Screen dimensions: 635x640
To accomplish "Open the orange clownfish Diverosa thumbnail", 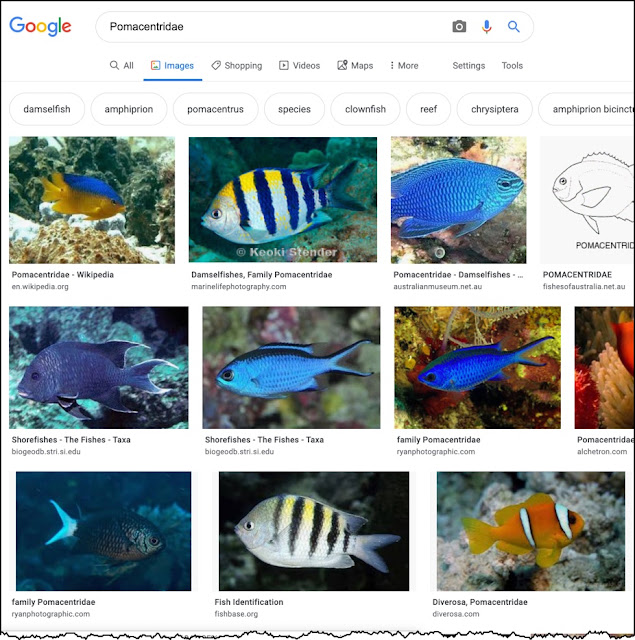I will (x=531, y=531).
